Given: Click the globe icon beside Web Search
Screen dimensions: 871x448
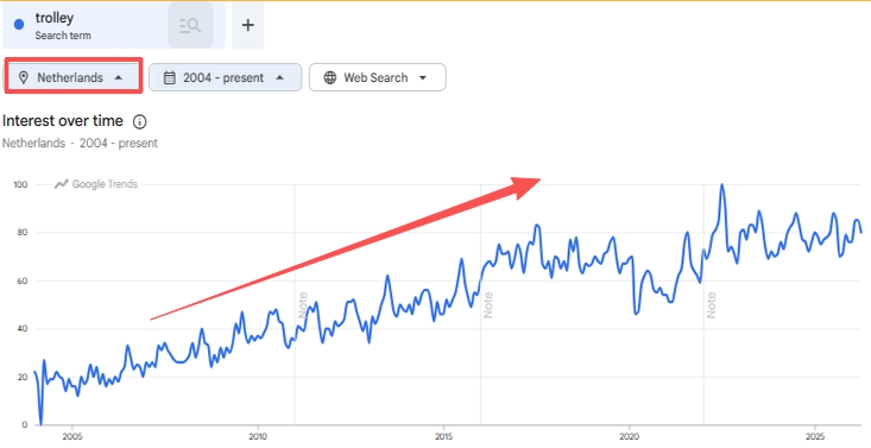Looking at the screenshot, I should click(330, 78).
